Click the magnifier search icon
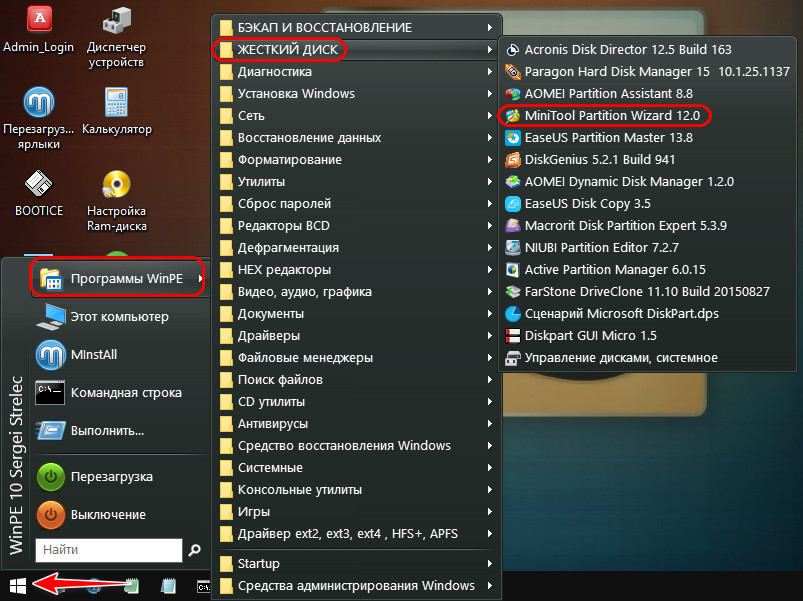This screenshot has height=601, width=803. tap(195, 550)
